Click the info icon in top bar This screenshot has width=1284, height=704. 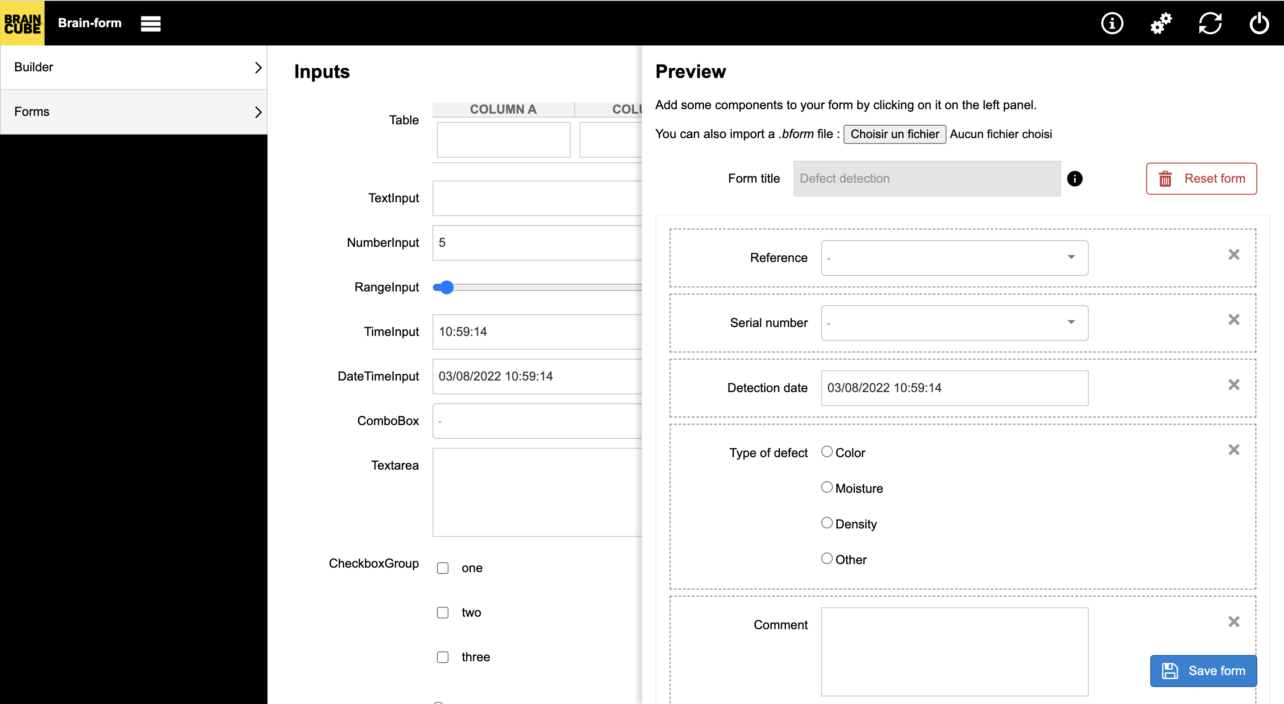[x=1112, y=24]
